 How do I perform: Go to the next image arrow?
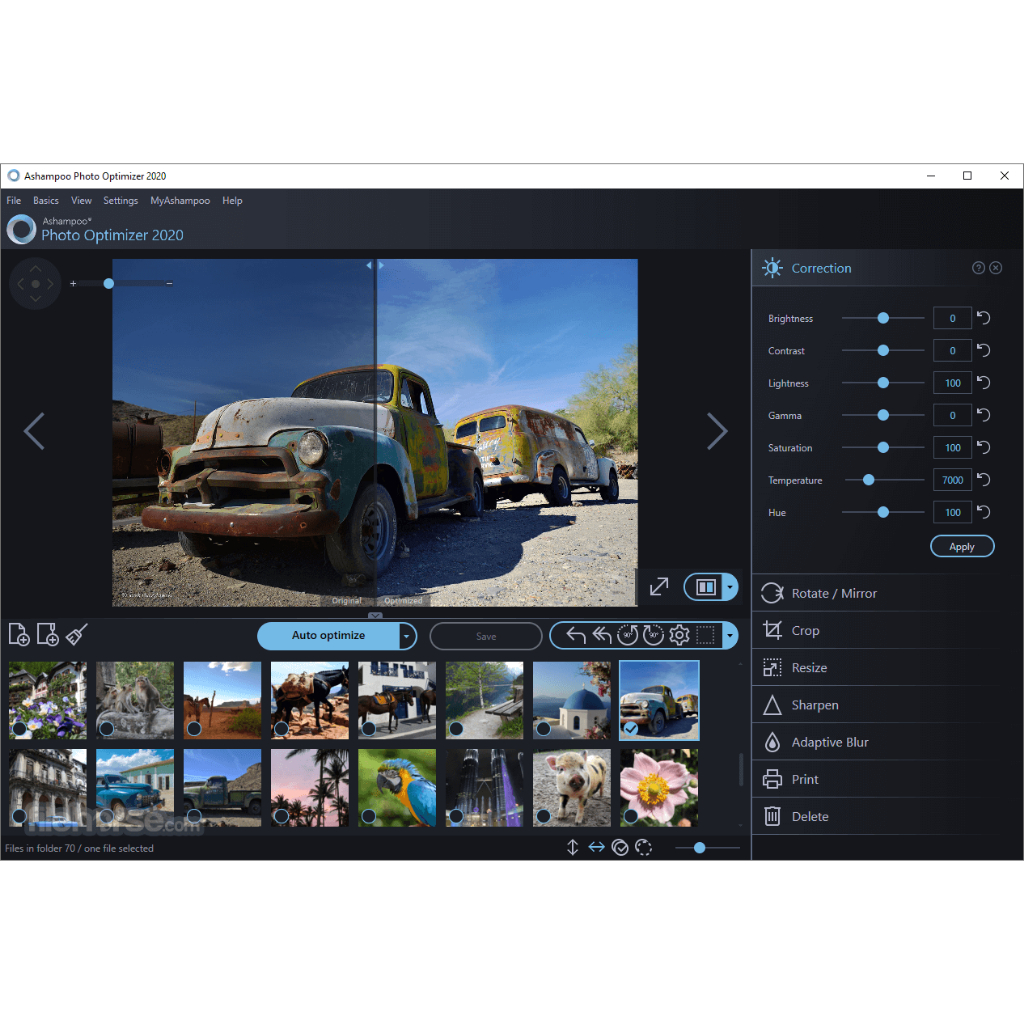[717, 431]
